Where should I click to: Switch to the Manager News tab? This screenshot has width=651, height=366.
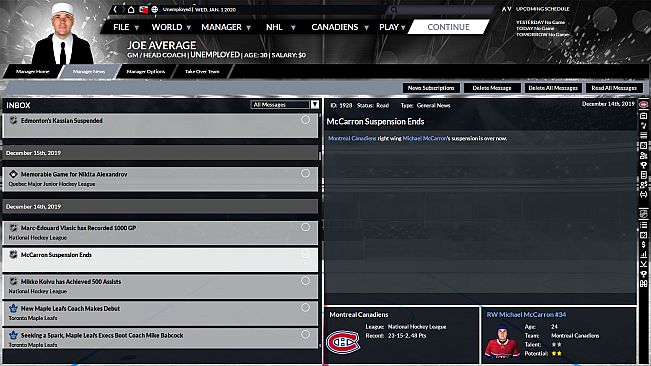tap(89, 71)
